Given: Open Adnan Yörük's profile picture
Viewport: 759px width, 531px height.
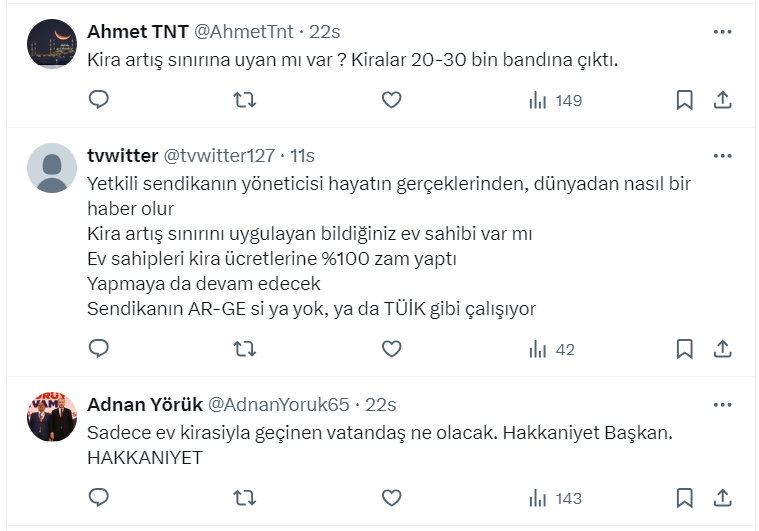Looking at the screenshot, I should pyautogui.click(x=52, y=417).
